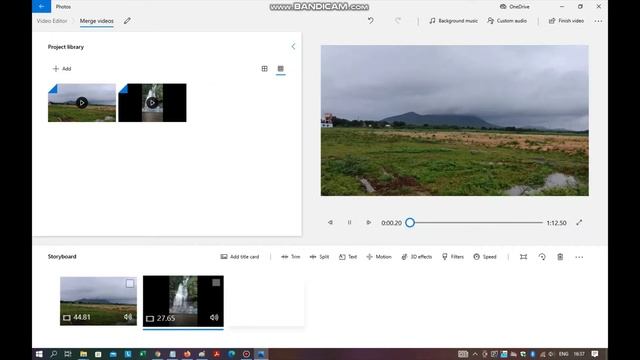Select the Merge videos project title
The image size is (640, 360).
coord(97,21)
